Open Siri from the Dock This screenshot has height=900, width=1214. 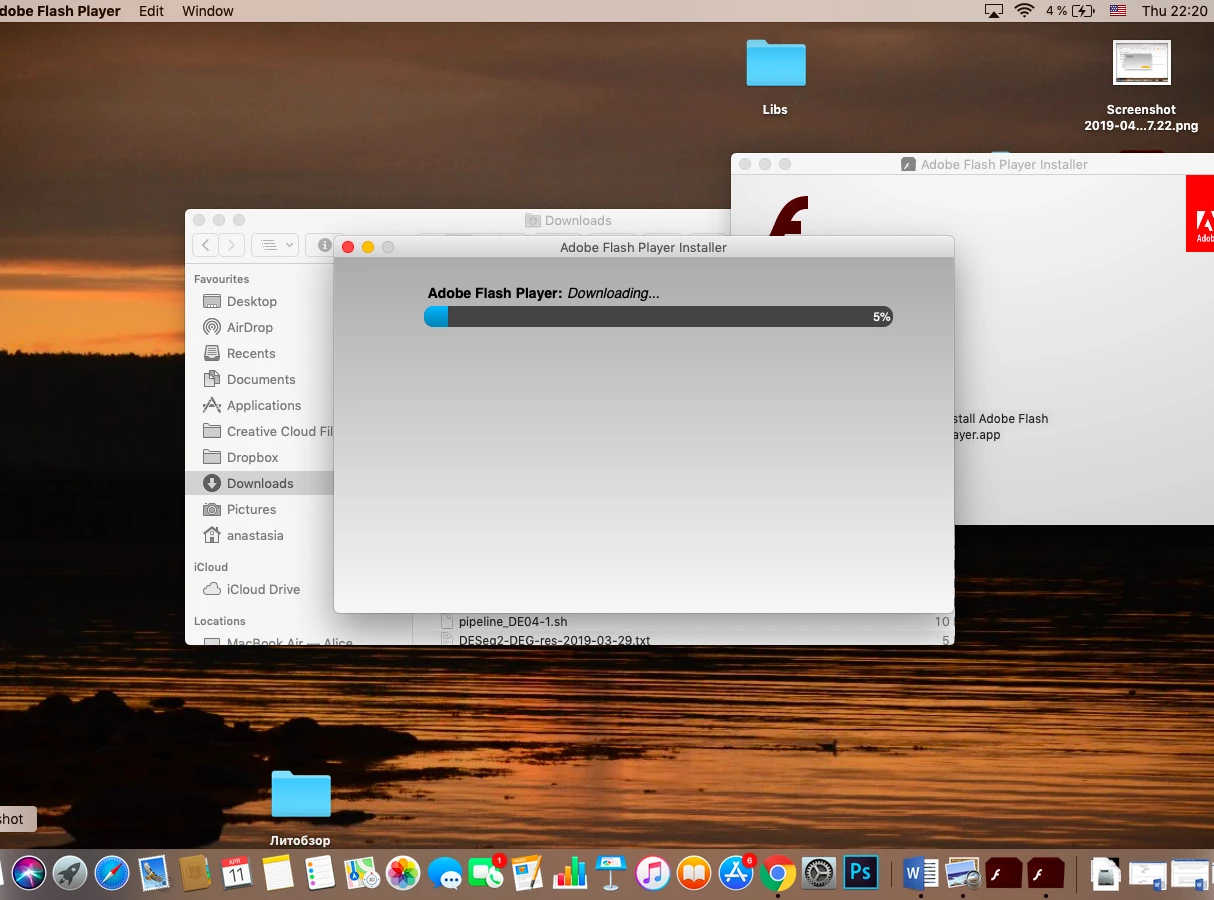pyautogui.click(x=29, y=873)
